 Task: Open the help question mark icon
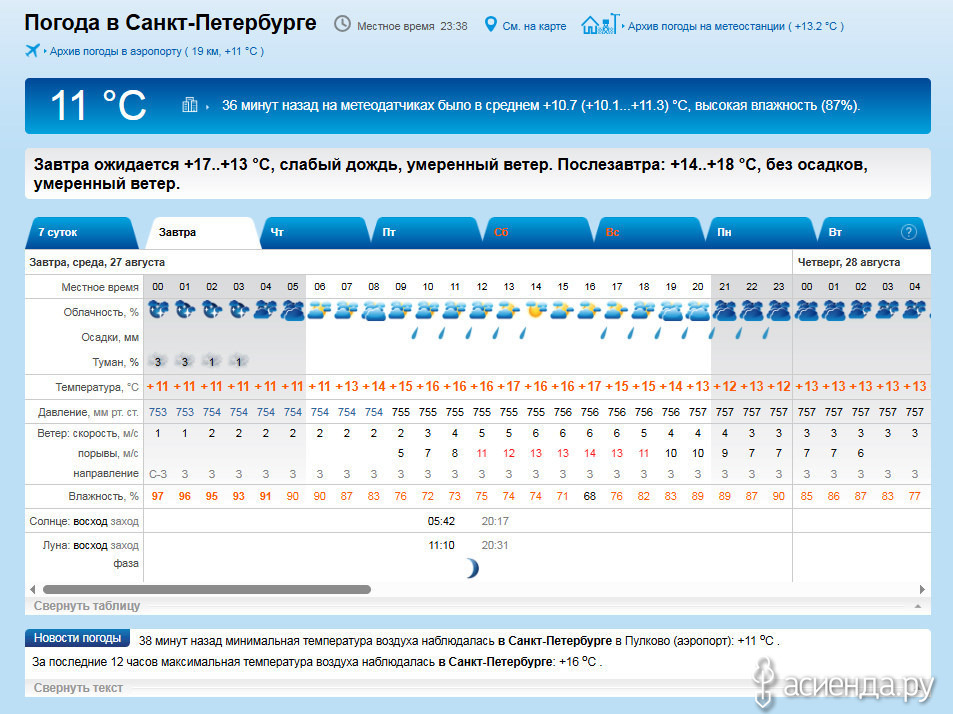(908, 232)
